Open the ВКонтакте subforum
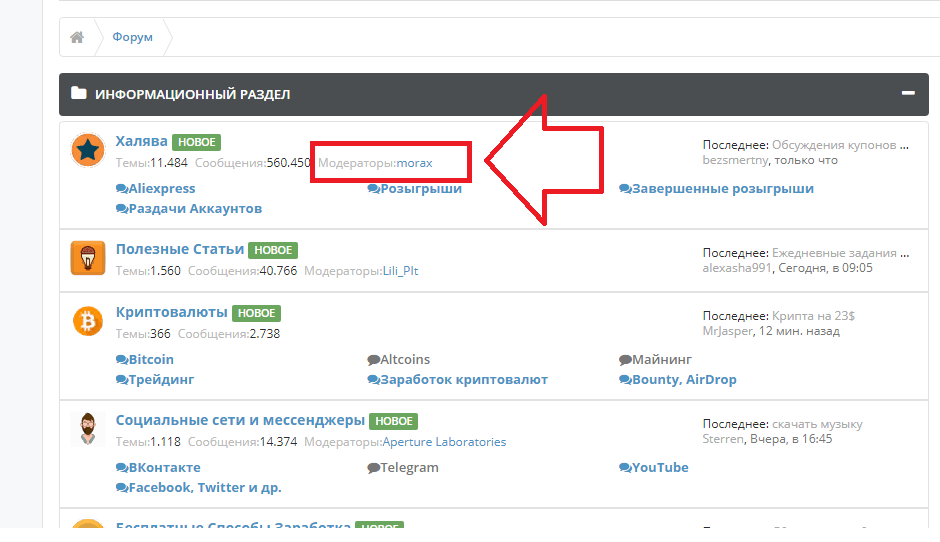 click(164, 468)
